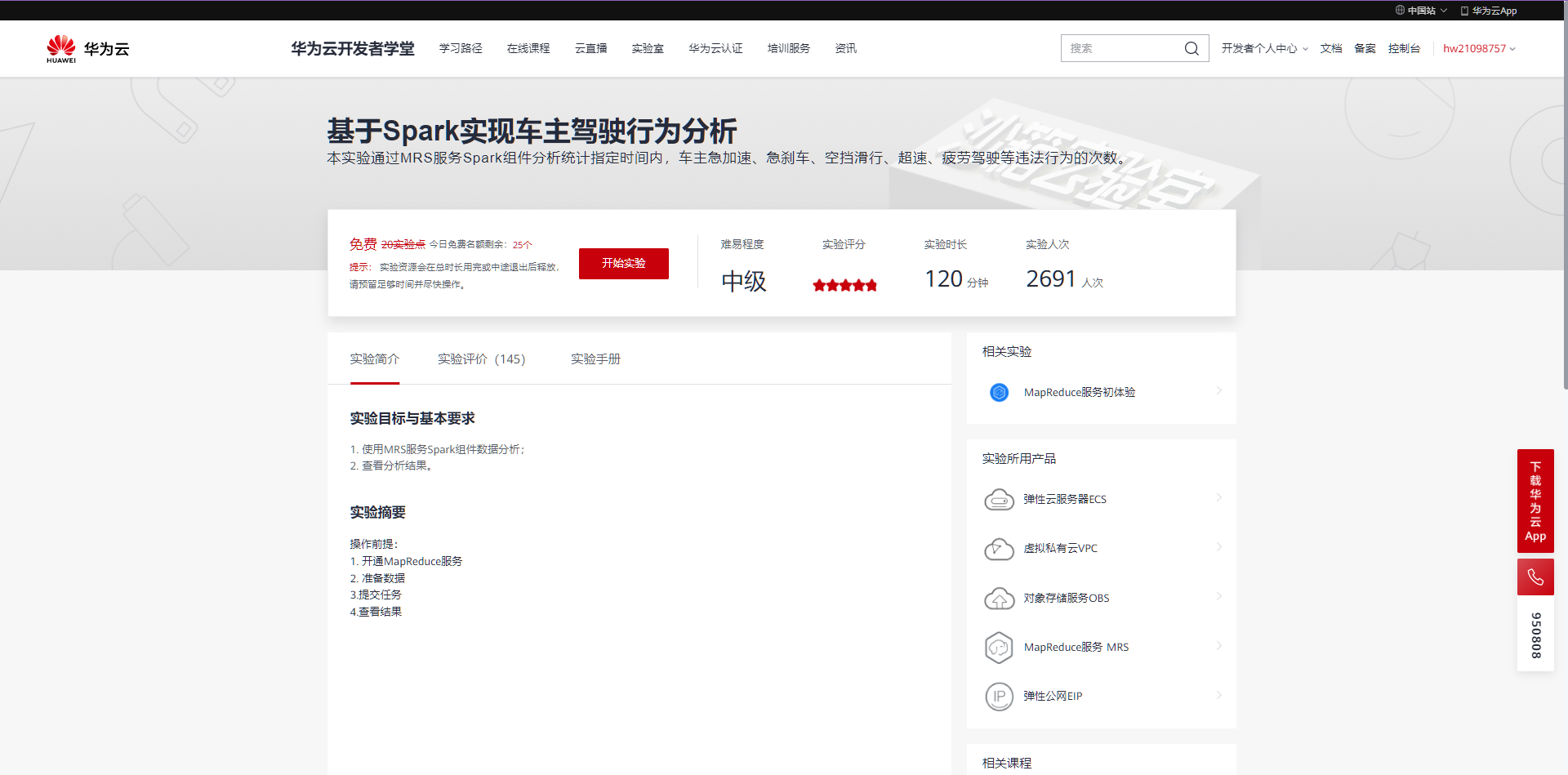This screenshot has width=1568, height=775.
Task: Switch to the 实验手册 tab
Action: tap(596, 359)
